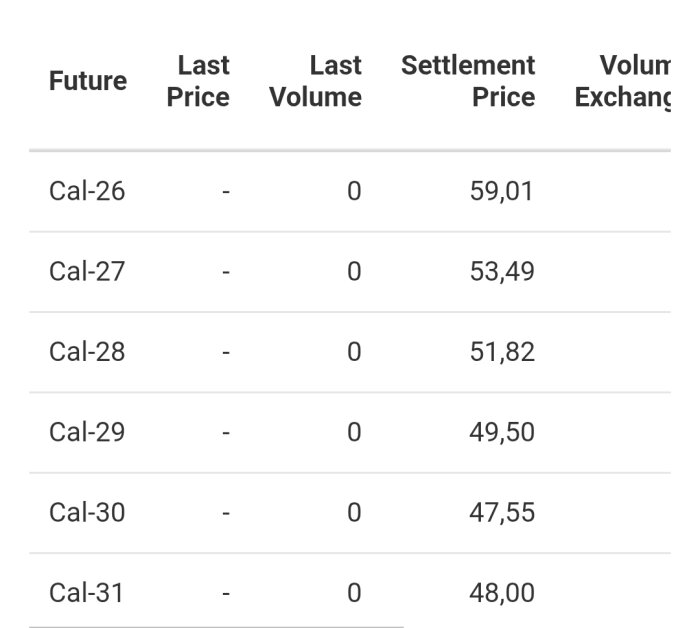Viewport: 700px width, 628px height.
Task: Click the 47,55 settlement price
Action: 502,512
